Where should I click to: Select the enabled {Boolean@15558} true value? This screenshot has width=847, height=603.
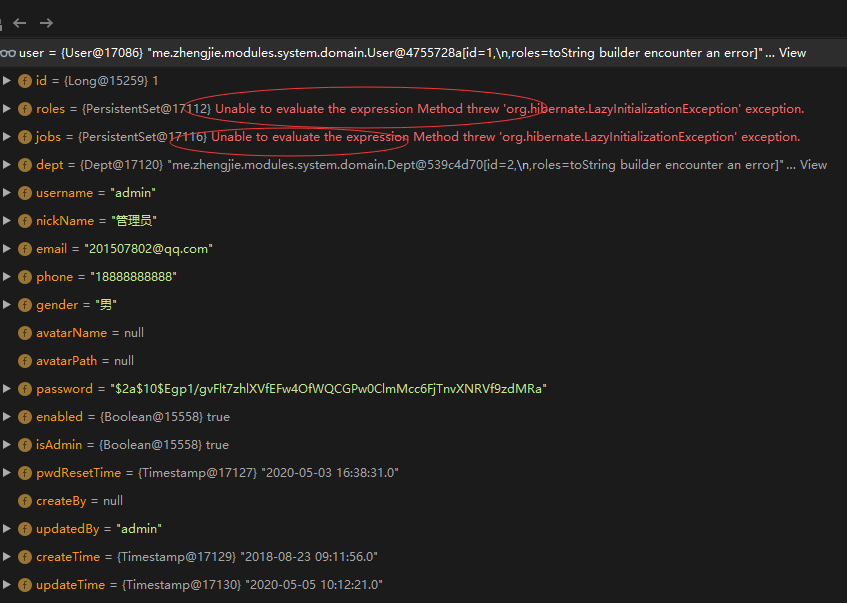[165, 417]
